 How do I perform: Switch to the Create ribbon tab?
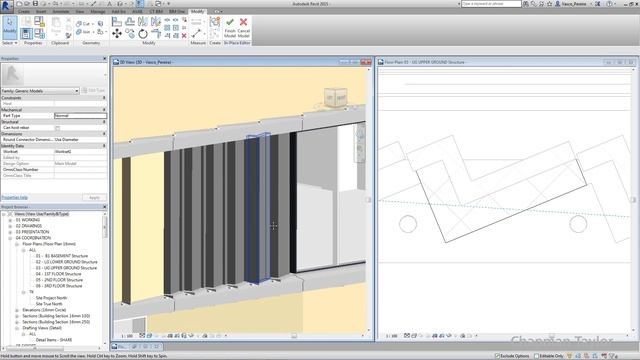pos(24,11)
